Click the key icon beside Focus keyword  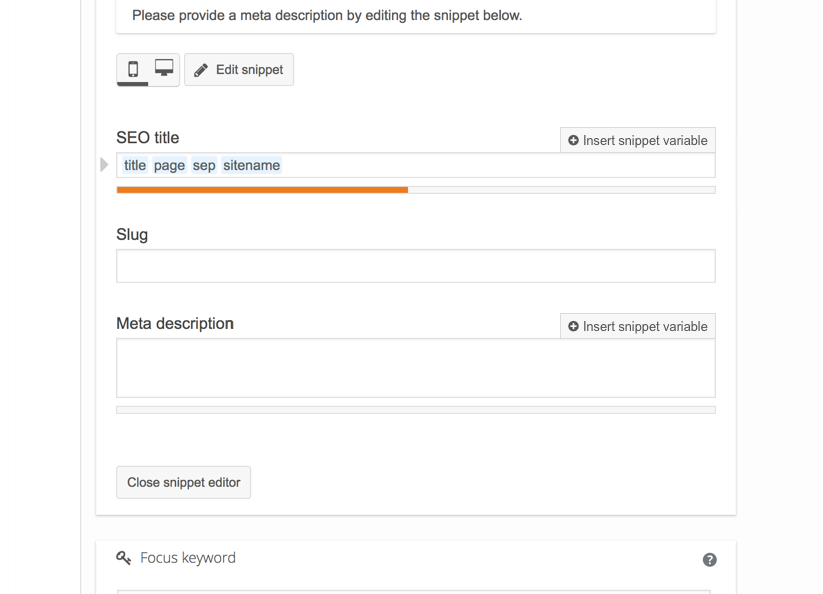[123, 558]
